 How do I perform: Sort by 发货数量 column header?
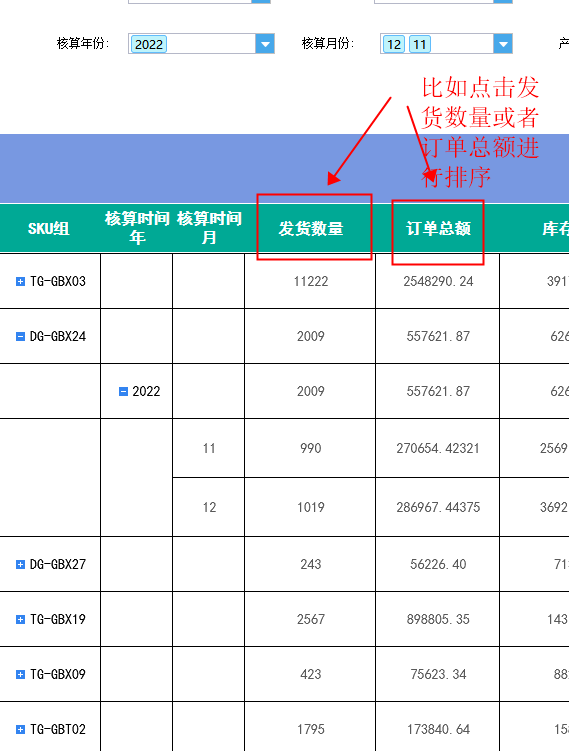(x=311, y=228)
